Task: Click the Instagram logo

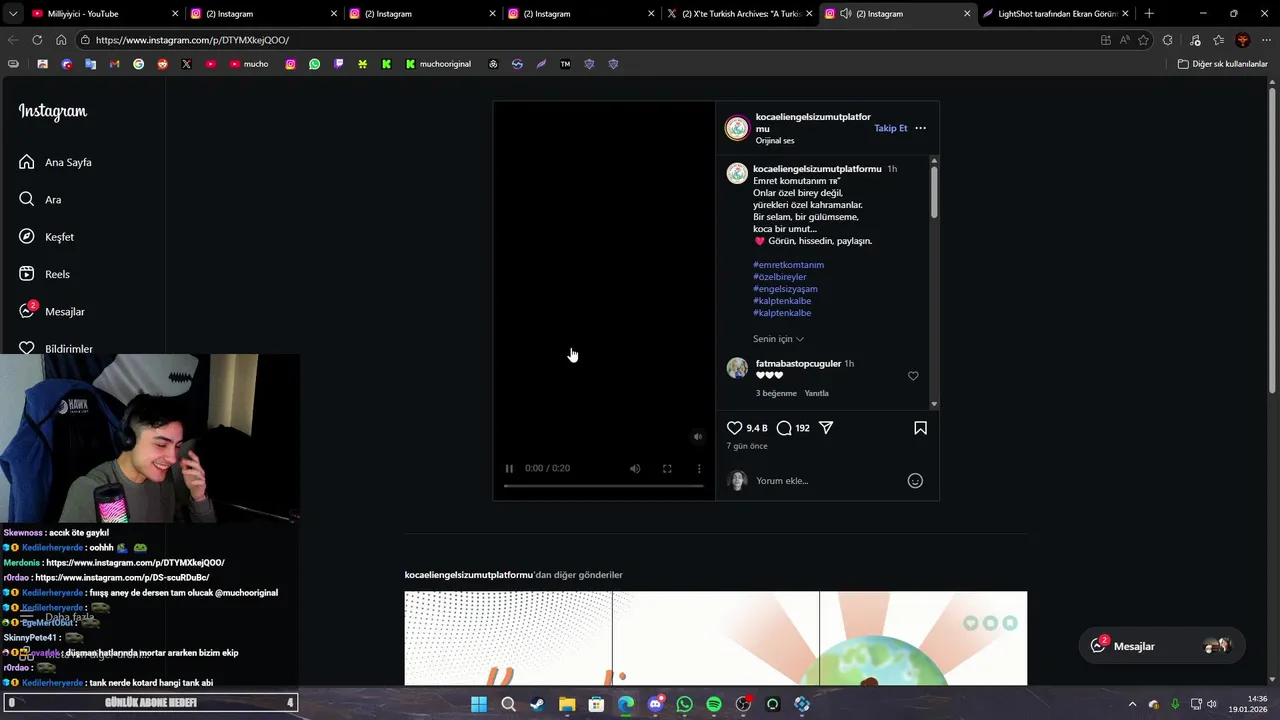Action: (53, 111)
